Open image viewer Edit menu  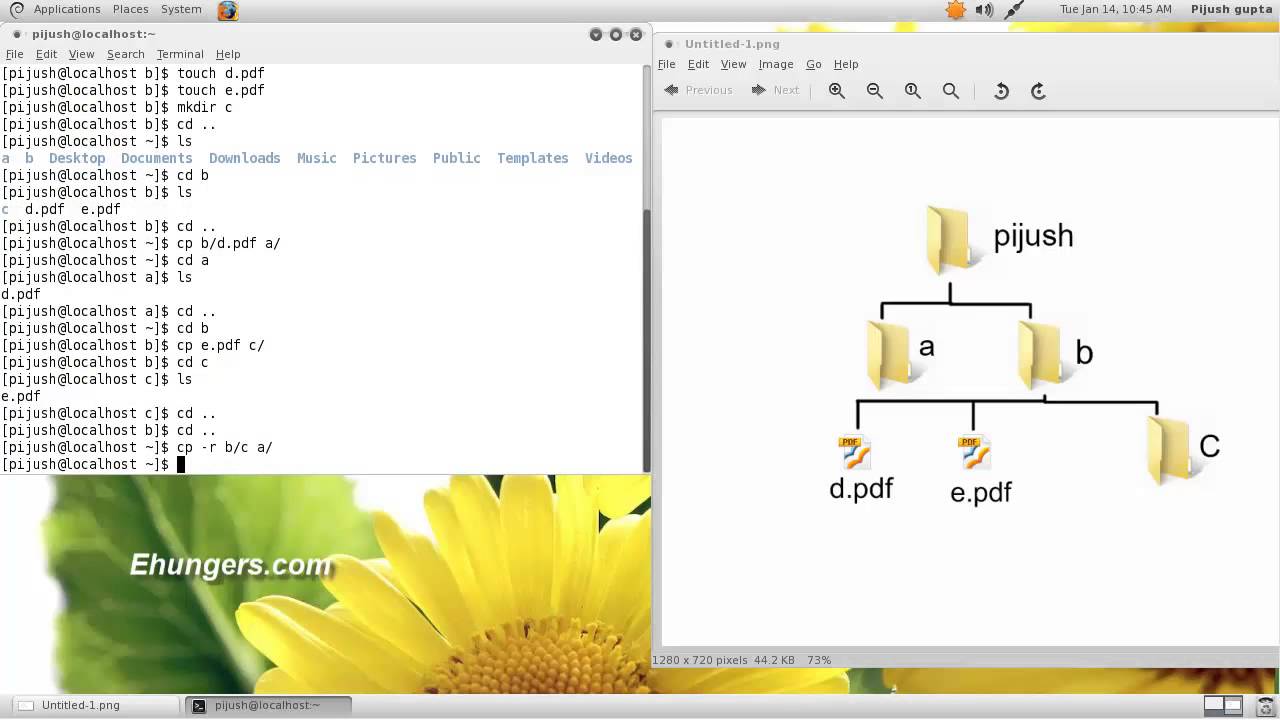coord(699,64)
